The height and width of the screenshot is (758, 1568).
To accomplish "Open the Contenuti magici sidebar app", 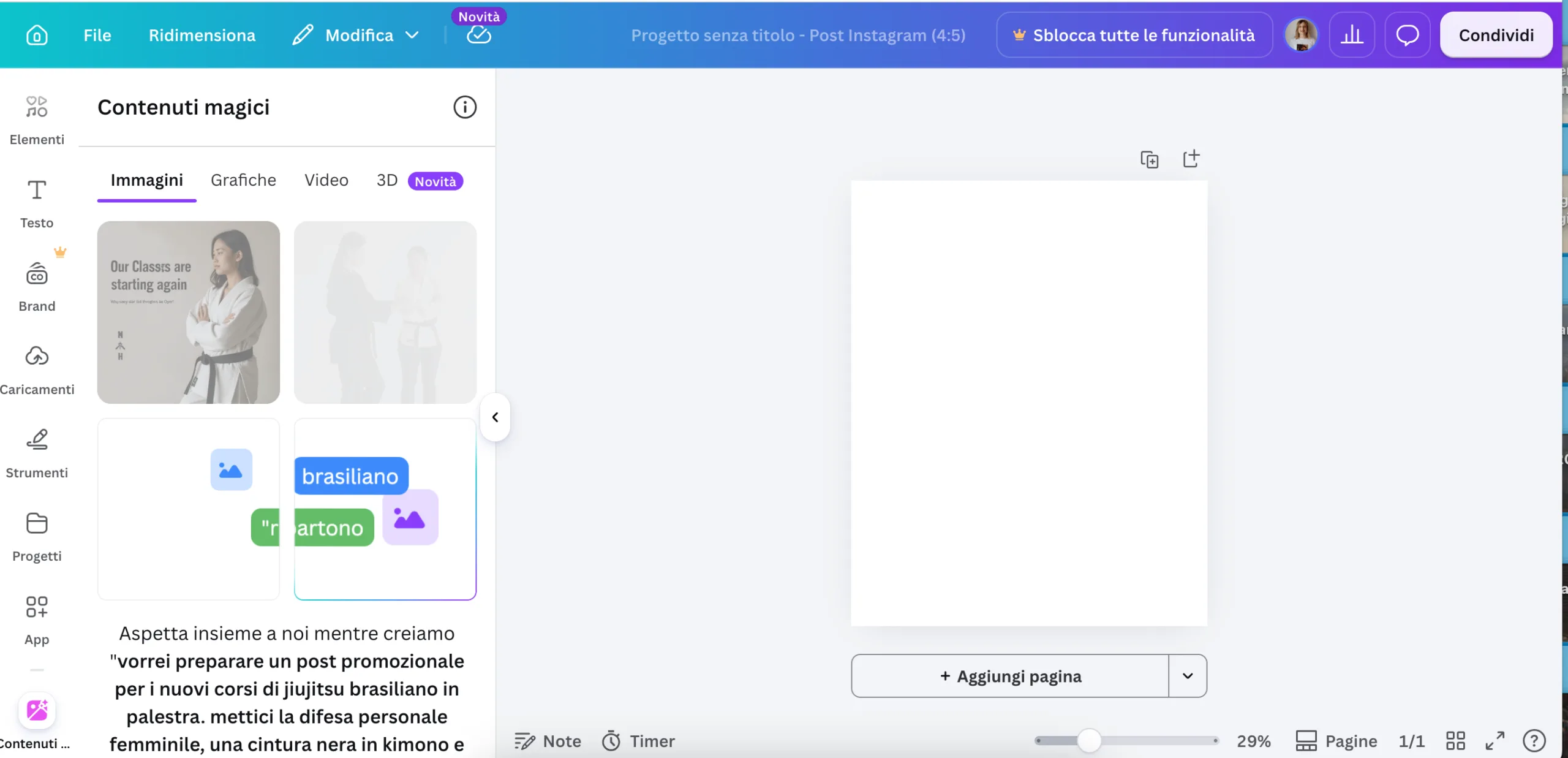I will [x=37, y=721].
